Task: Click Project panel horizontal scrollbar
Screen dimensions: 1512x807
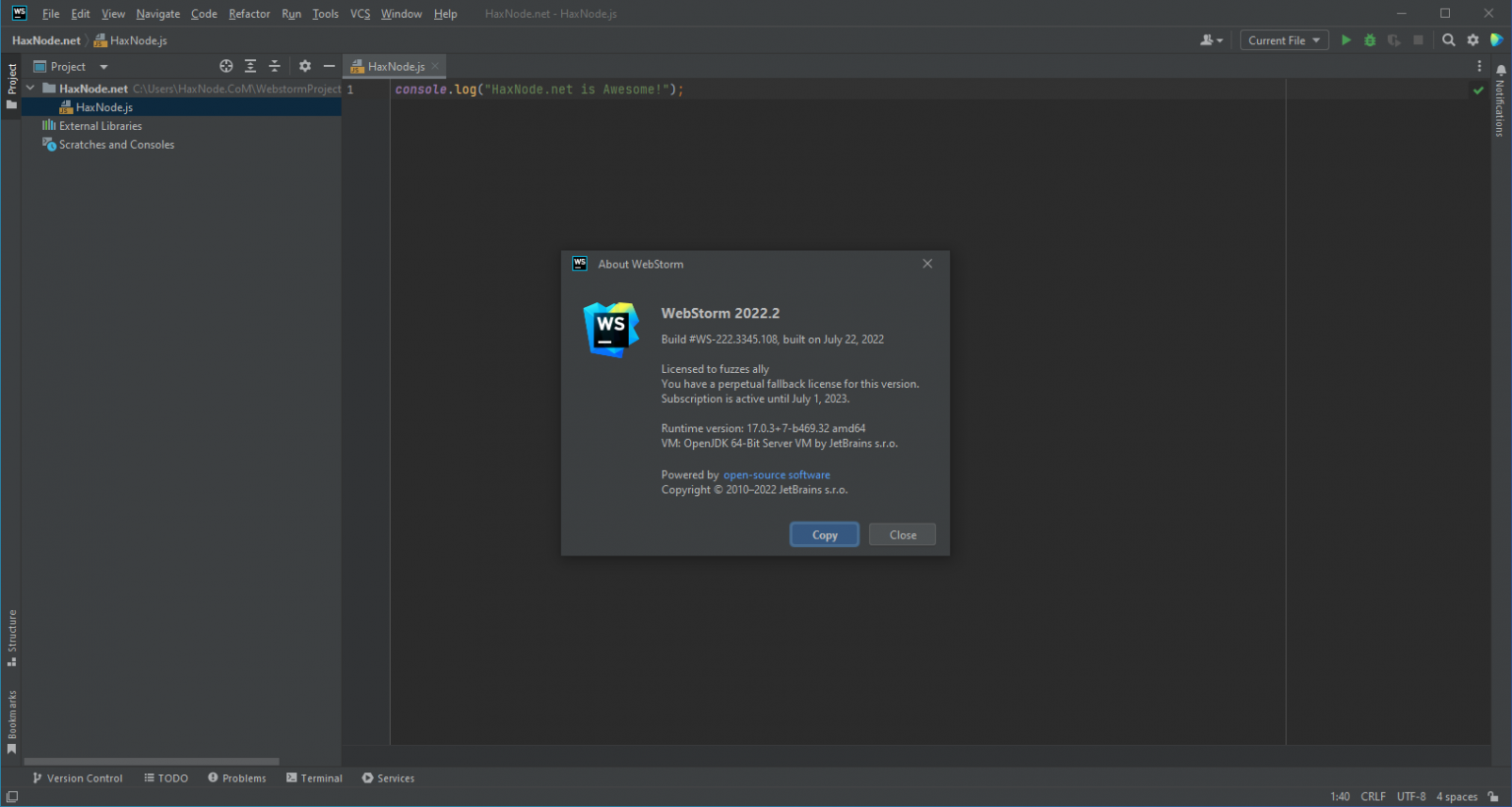Action: coord(152,761)
